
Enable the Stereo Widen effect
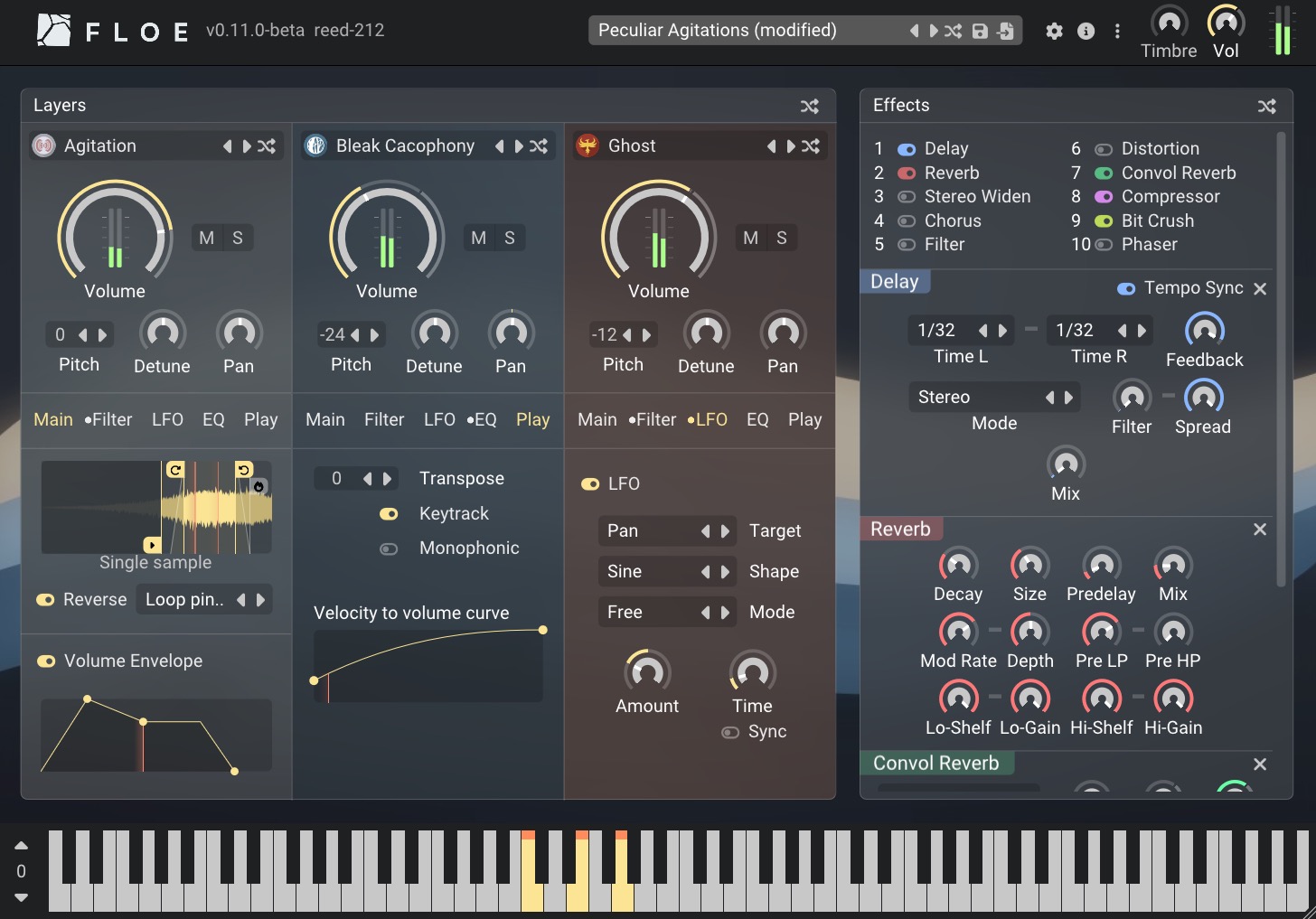(907, 197)
